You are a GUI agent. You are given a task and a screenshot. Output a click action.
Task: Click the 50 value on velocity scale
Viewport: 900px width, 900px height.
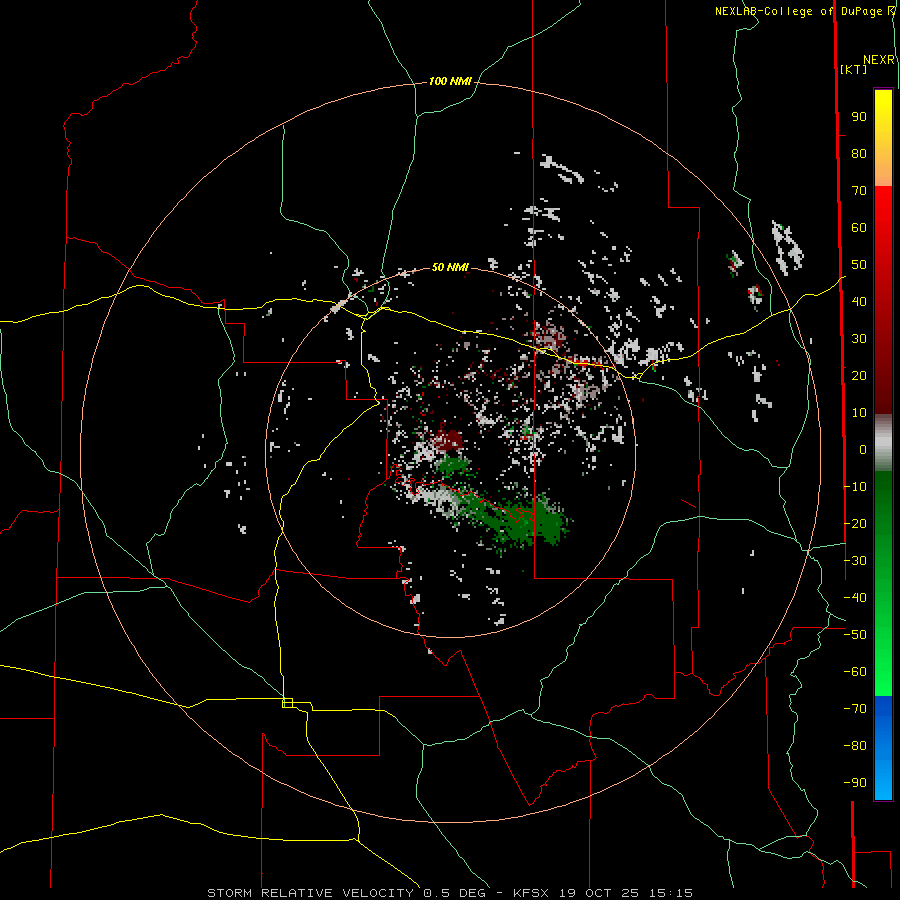tap(859, 265)
